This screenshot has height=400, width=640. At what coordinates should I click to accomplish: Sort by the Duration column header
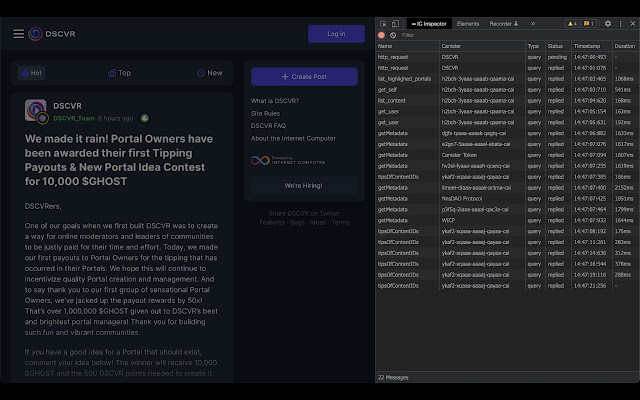tap(626, 46)
